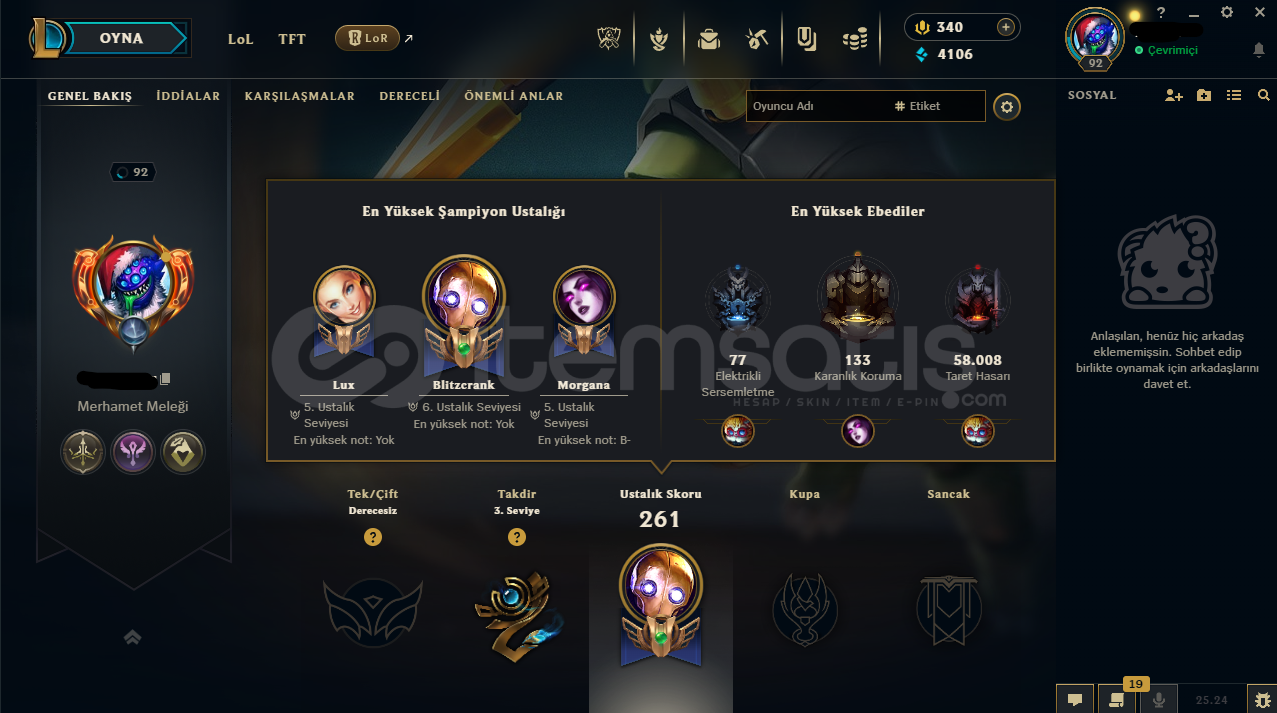Click the friends search magnifier icon
Image resolution: width=1277 pixels, height=713 pixels.
point(1264,95)
